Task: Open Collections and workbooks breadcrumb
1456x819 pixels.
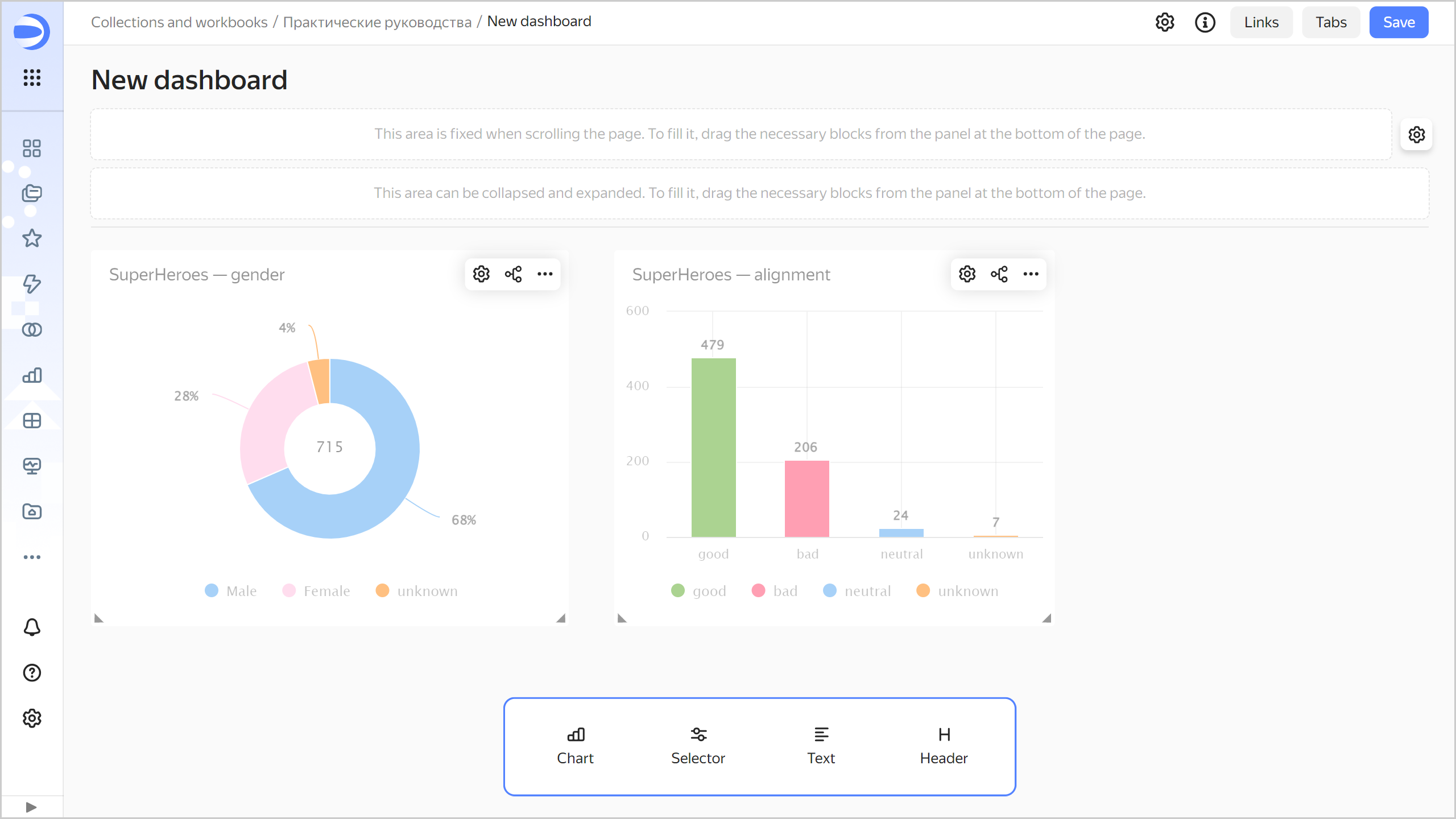Action: pos(179,22)
